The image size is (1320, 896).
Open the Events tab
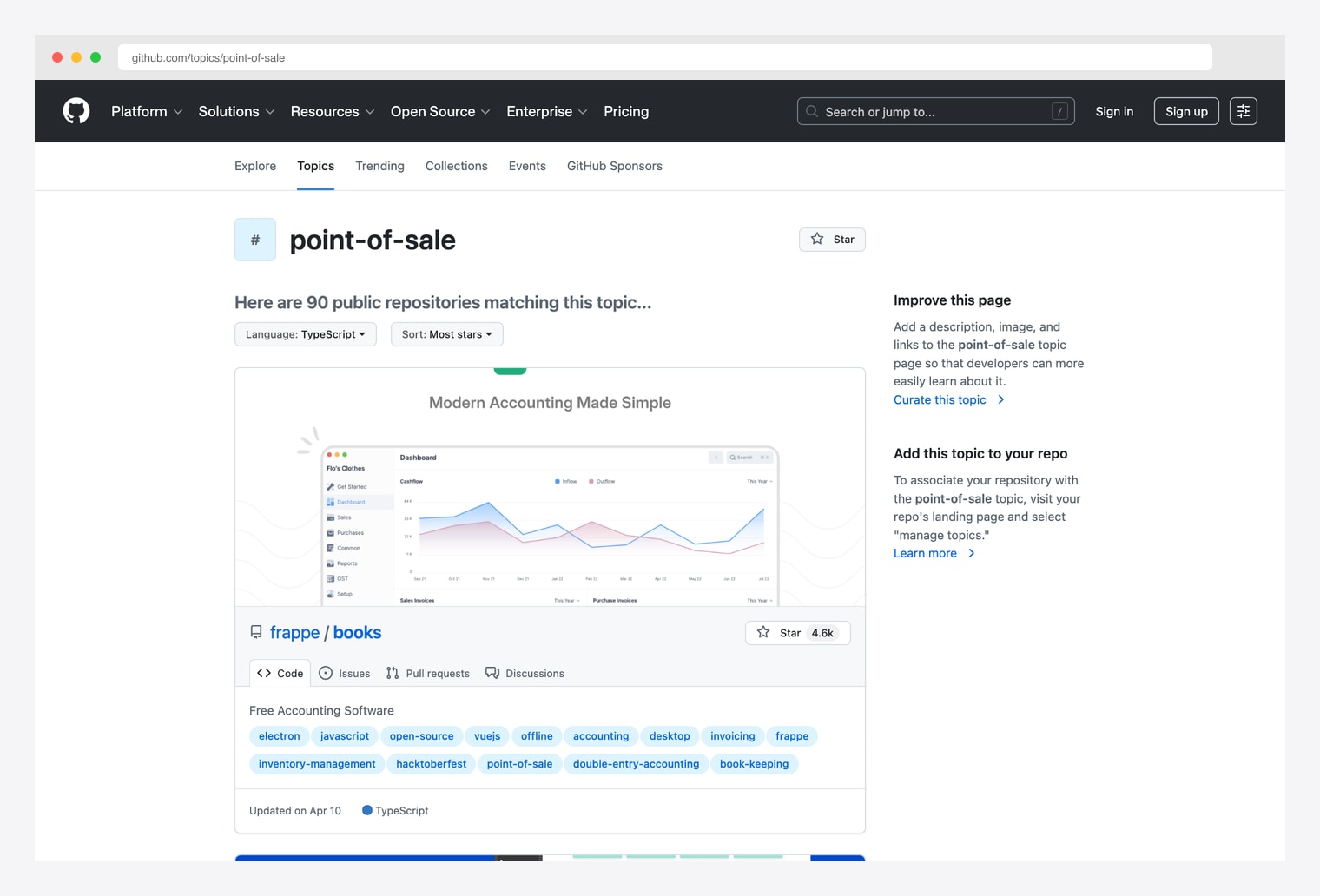pos(527,166)
